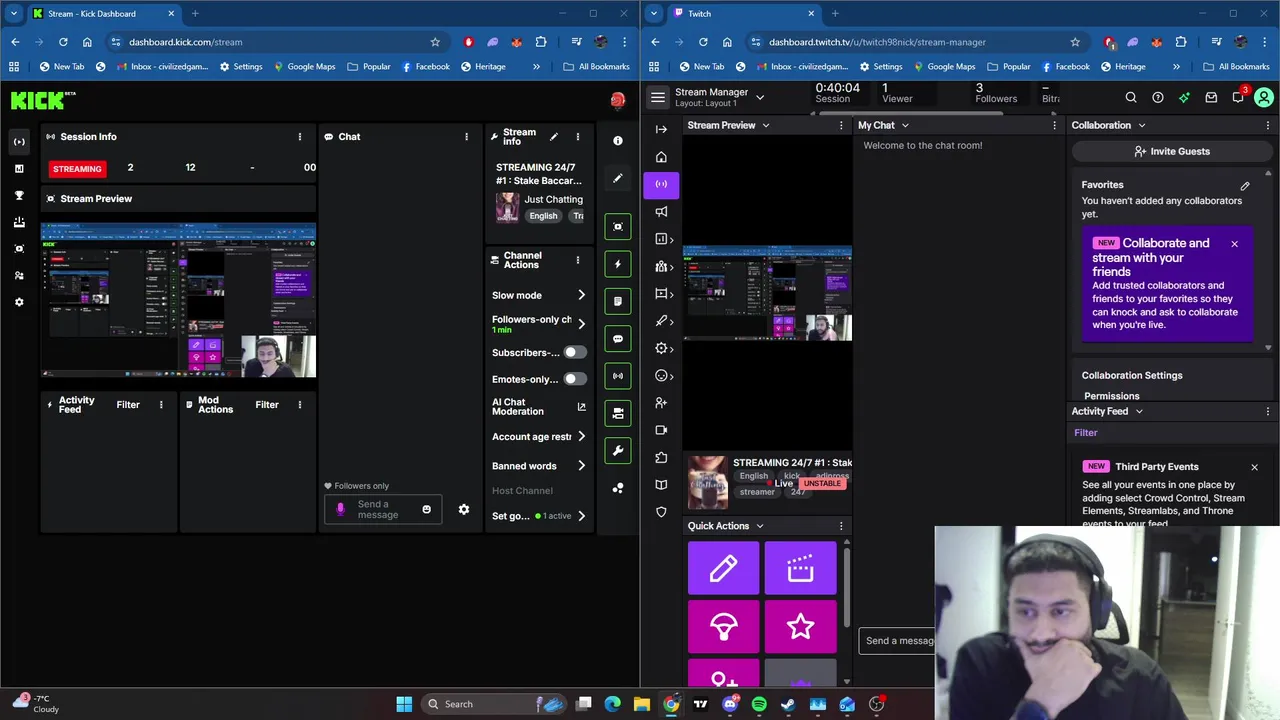The height and width of the screenshot is (720, 1280).
Task: Open Twitch hamburger navigation menu
Action: pos(657,98)
